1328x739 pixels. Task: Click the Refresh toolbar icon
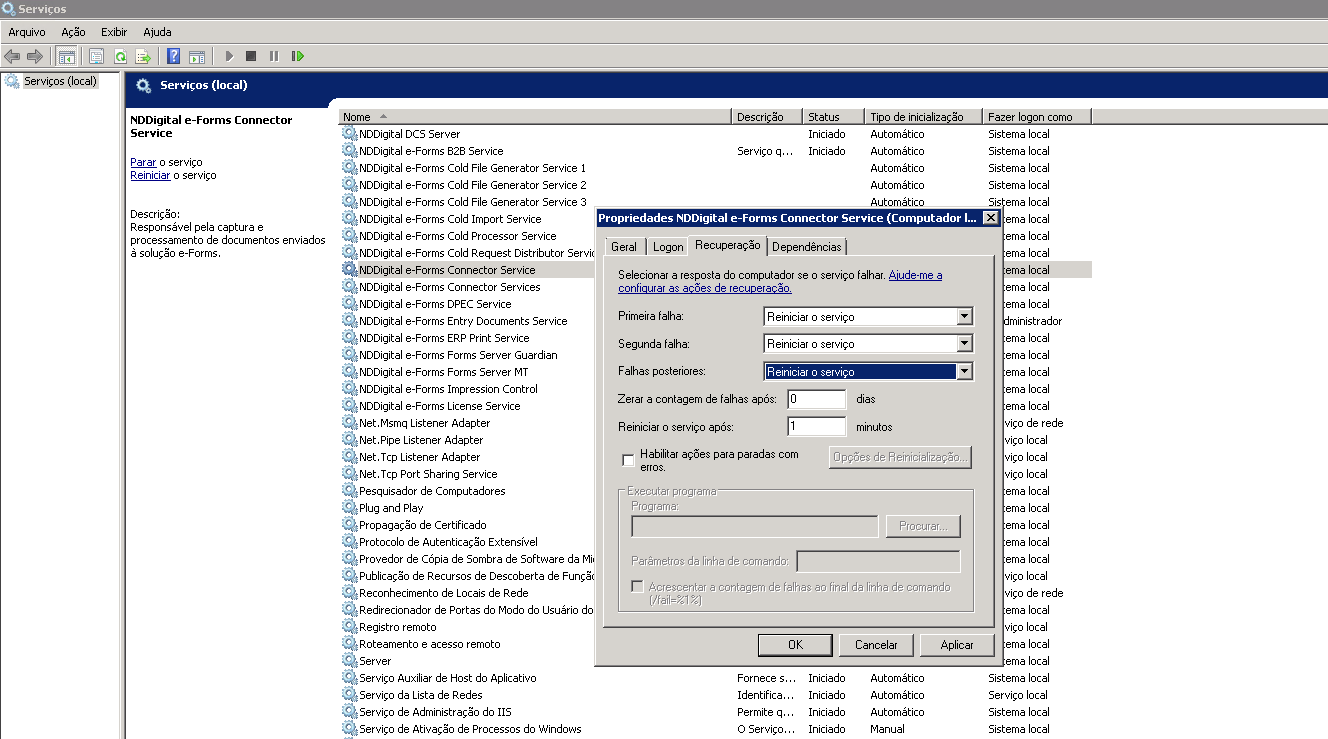[120, 56]
